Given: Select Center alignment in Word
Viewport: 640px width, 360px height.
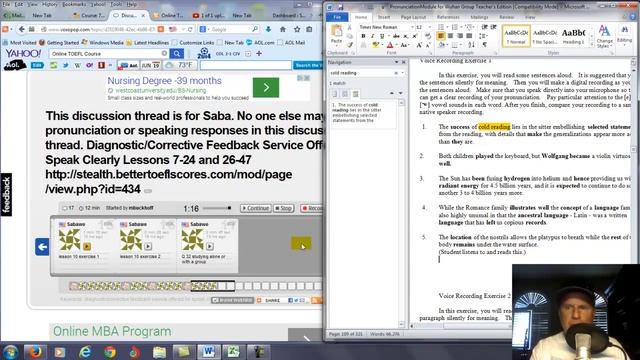Looking at the screenshot, I should pyautogui.click(x=450, y=36).
